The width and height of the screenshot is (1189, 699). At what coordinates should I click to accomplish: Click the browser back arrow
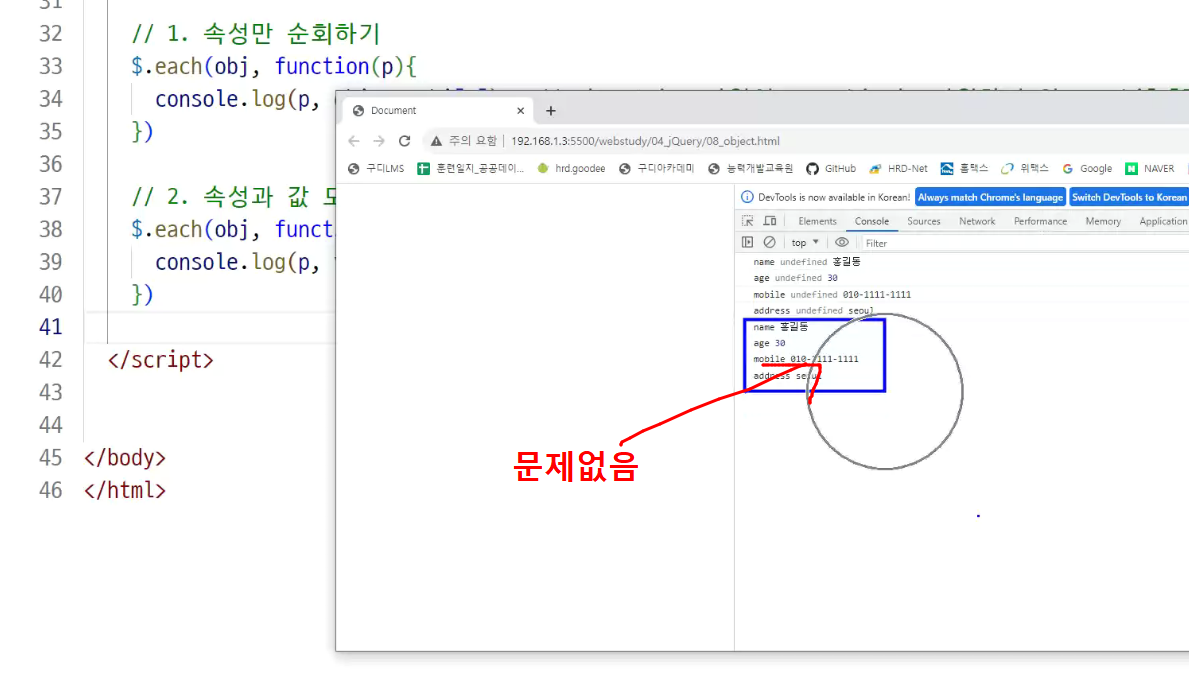pos(354,141)
